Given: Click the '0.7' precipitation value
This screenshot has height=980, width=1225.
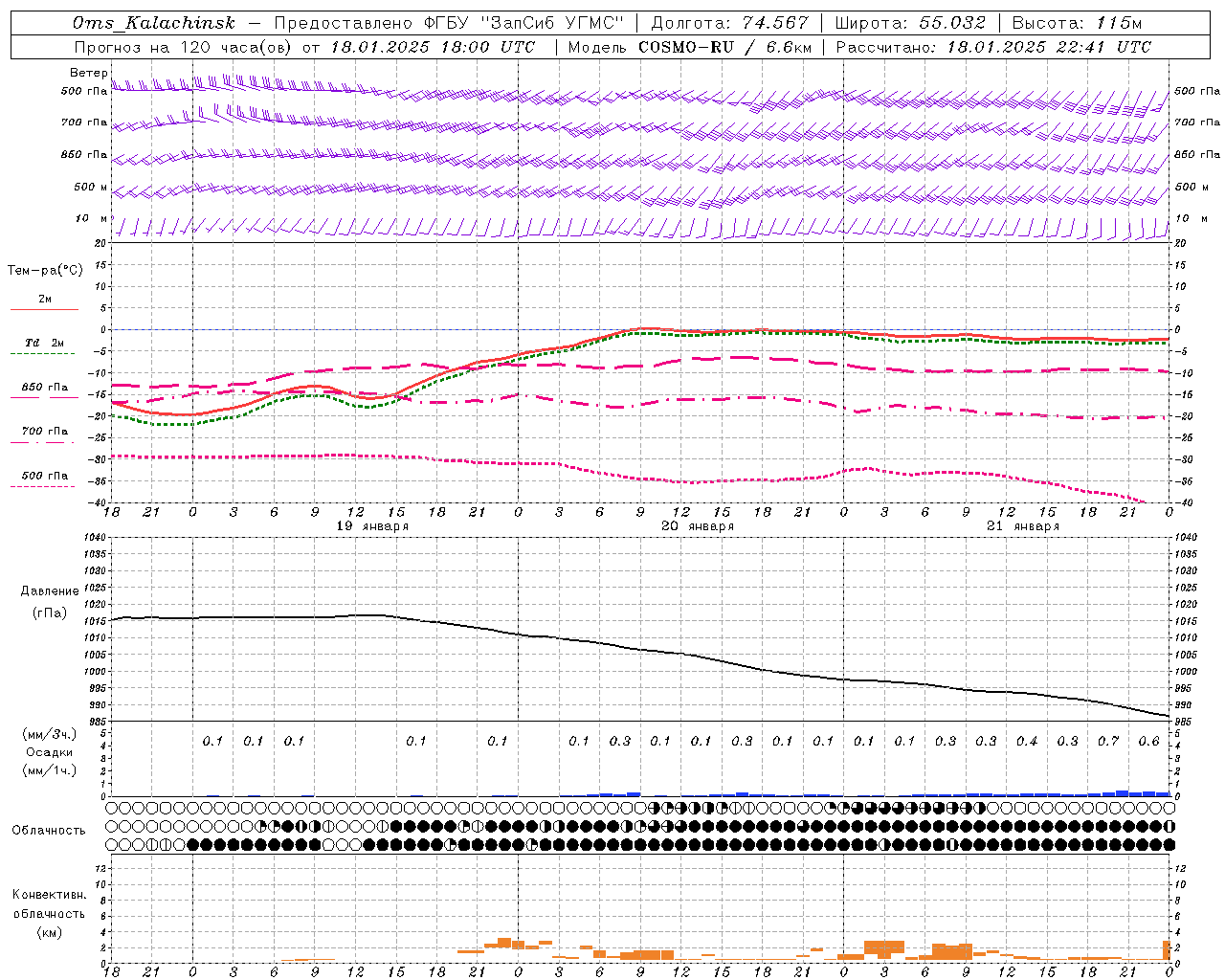Looking at the screenshot, I should click(x=1108, y=742).
